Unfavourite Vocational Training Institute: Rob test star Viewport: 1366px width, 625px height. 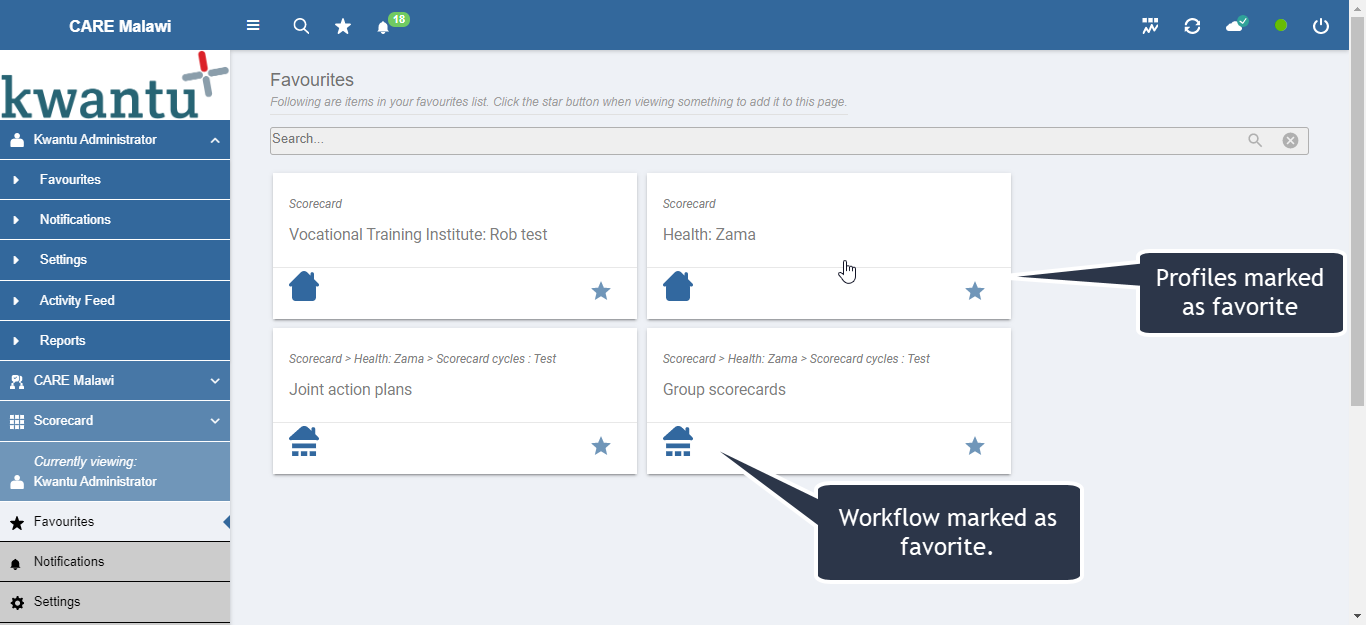click(x=601, y=291)
